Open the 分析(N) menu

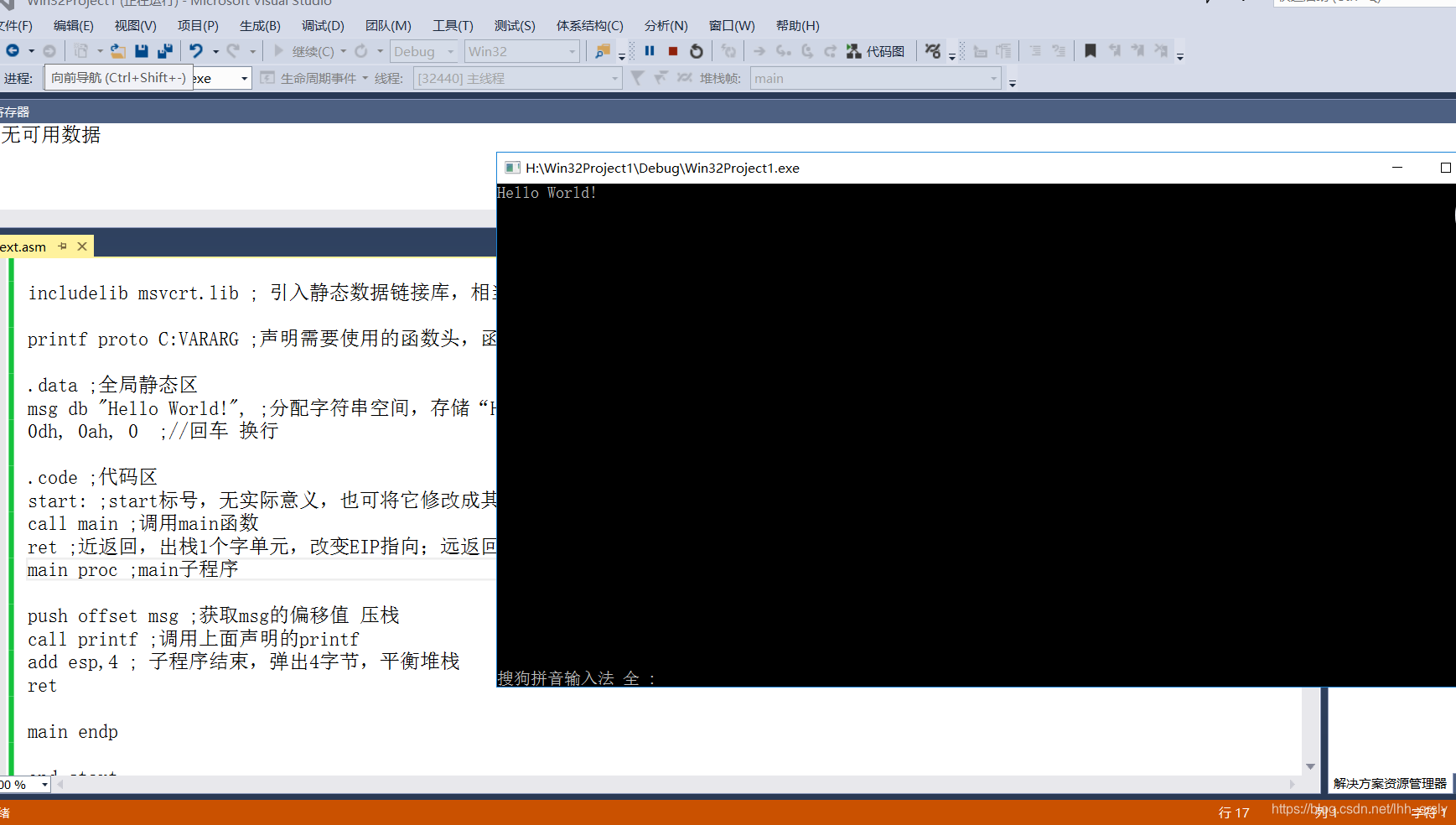tap(666, 26)
